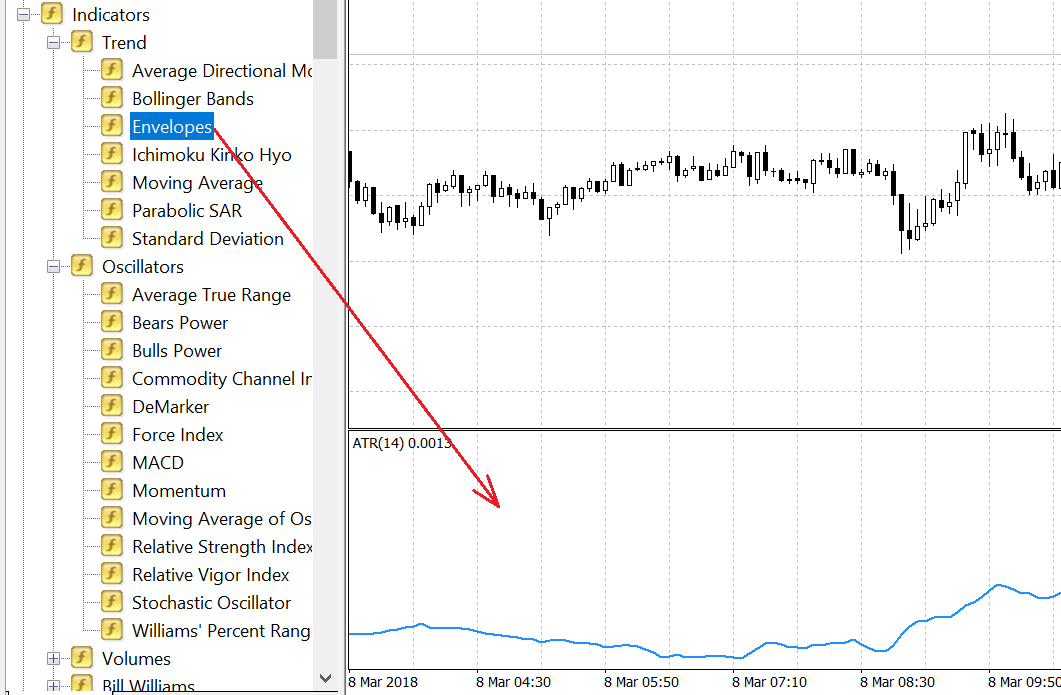Click the MACD indicator icon
The image size is (1061, 695).
(112, 462)
